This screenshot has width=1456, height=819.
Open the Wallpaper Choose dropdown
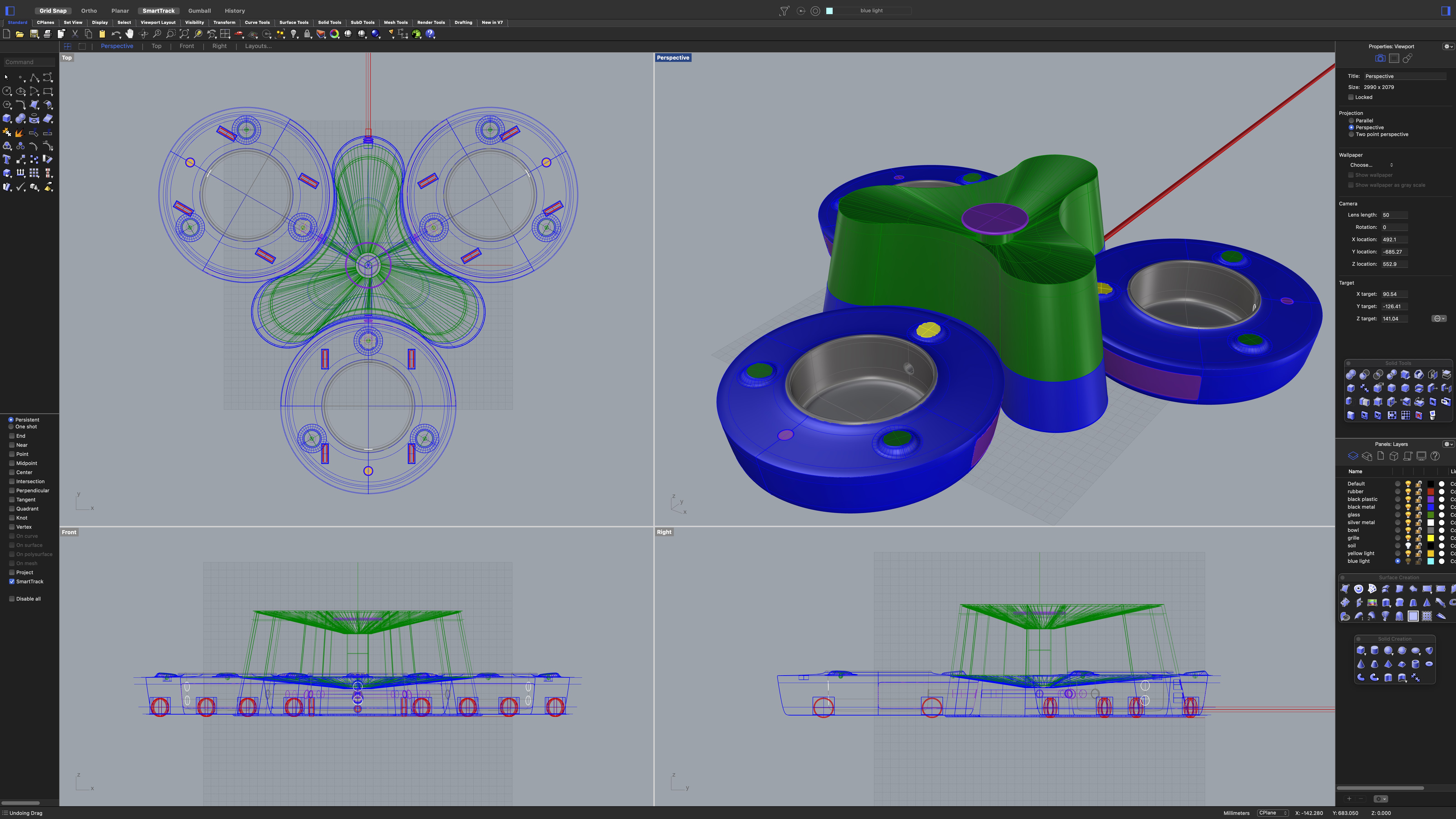click(1371, 165)
